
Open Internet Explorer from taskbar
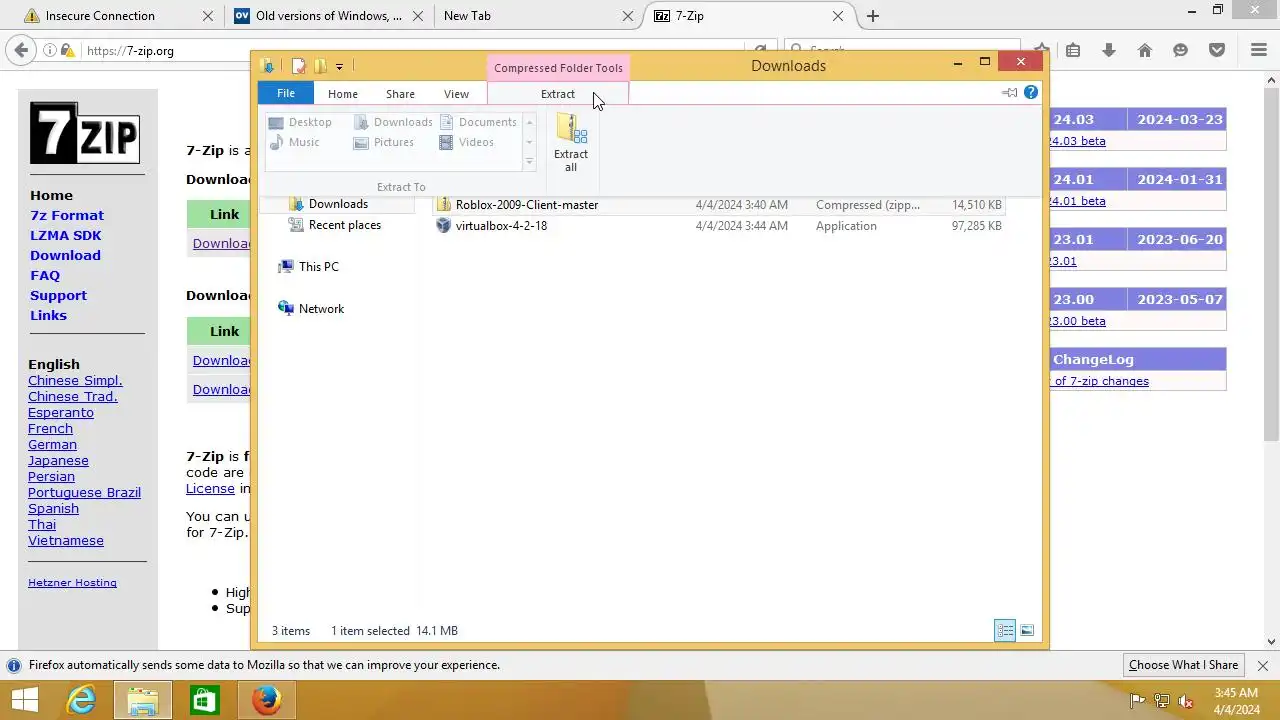(81, 700)
